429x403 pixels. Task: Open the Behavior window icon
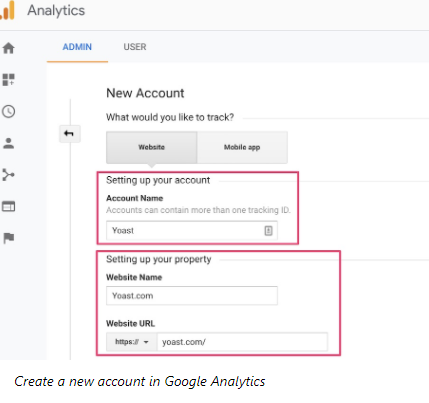tap(9, 206)
